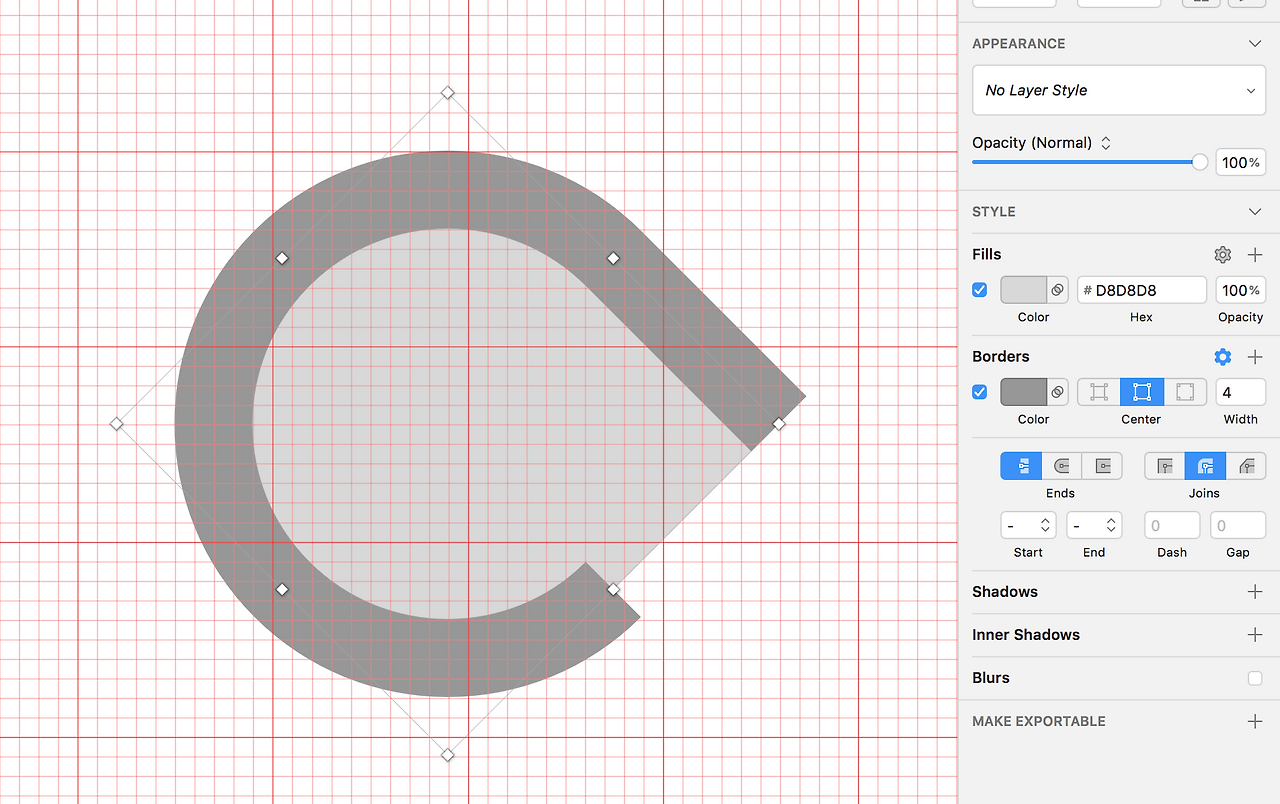Add a new shadow with plus icon
The image size is (1280, 804).
[x=1255, y=592]
